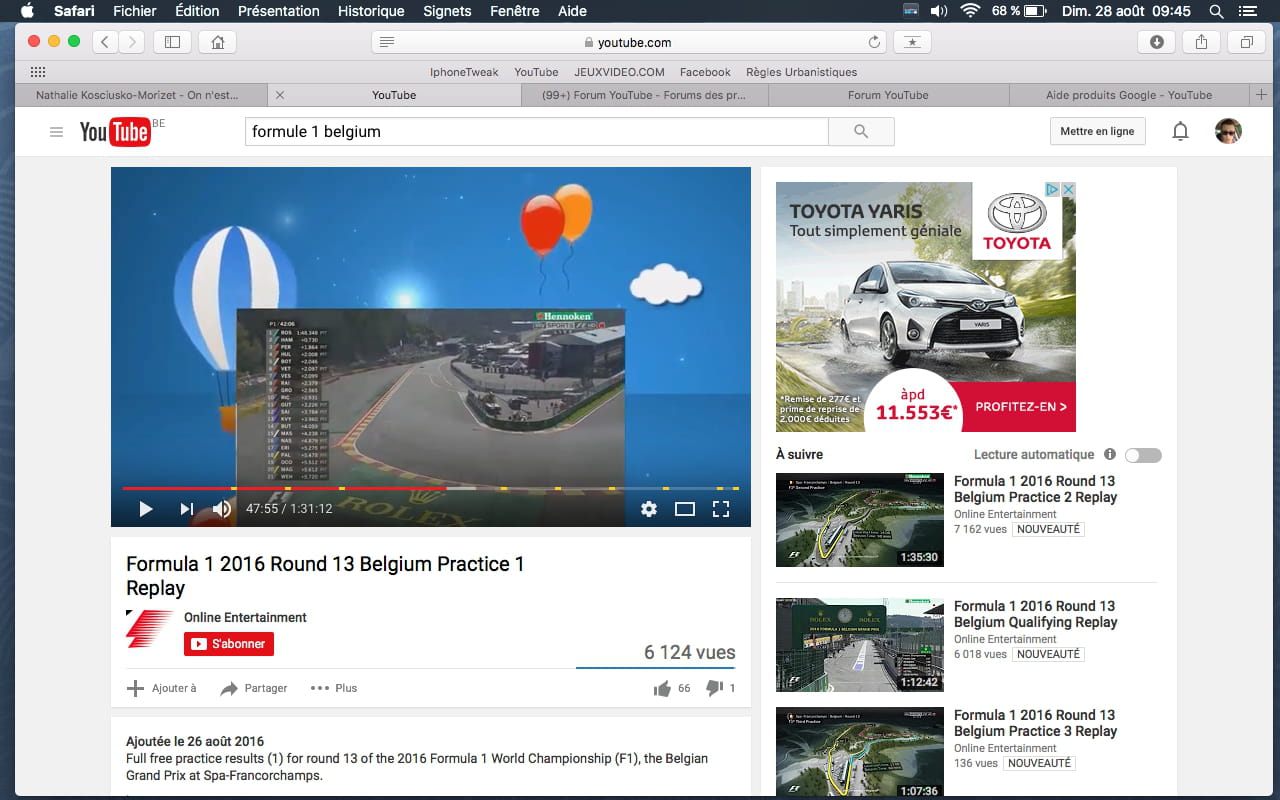Open Spotlight search
This screenshot has height=800, width=1280.
coord(1216,11)
